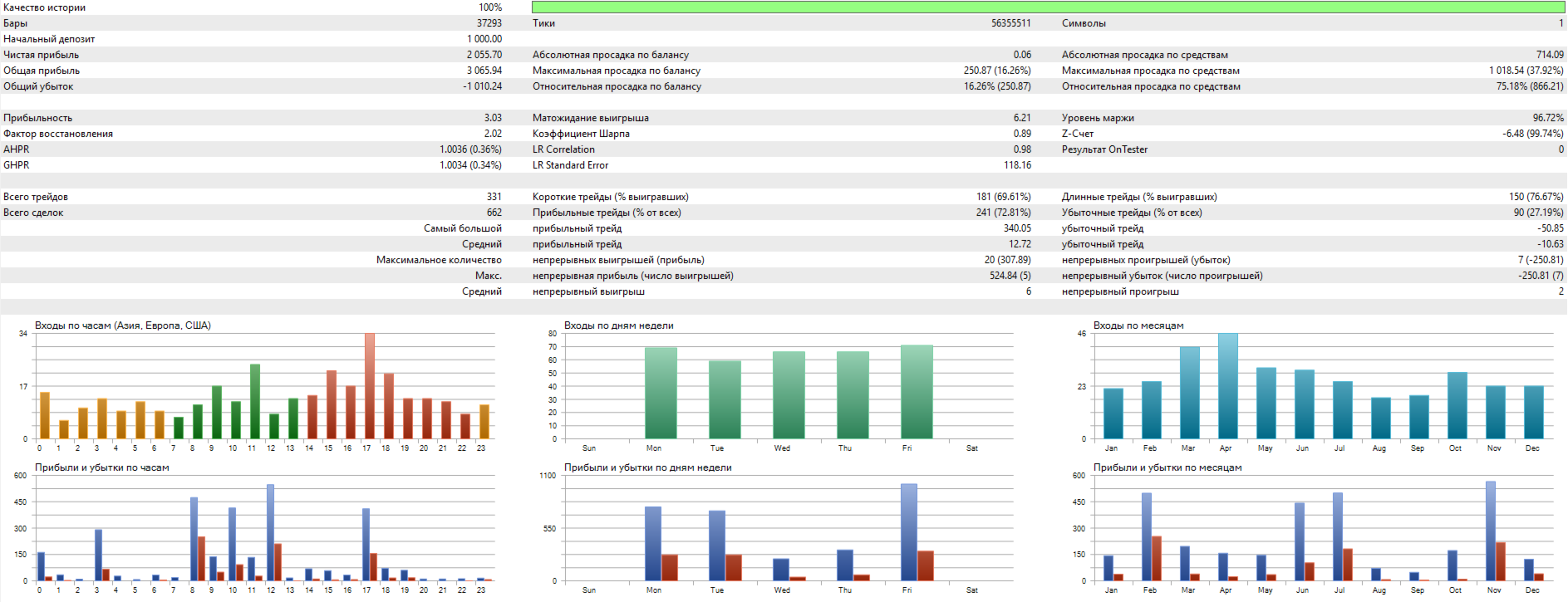This screenshot has height=602, width=1568.
Task: Click November blue bar in monthly profit chart
Action: [1490, 531]
